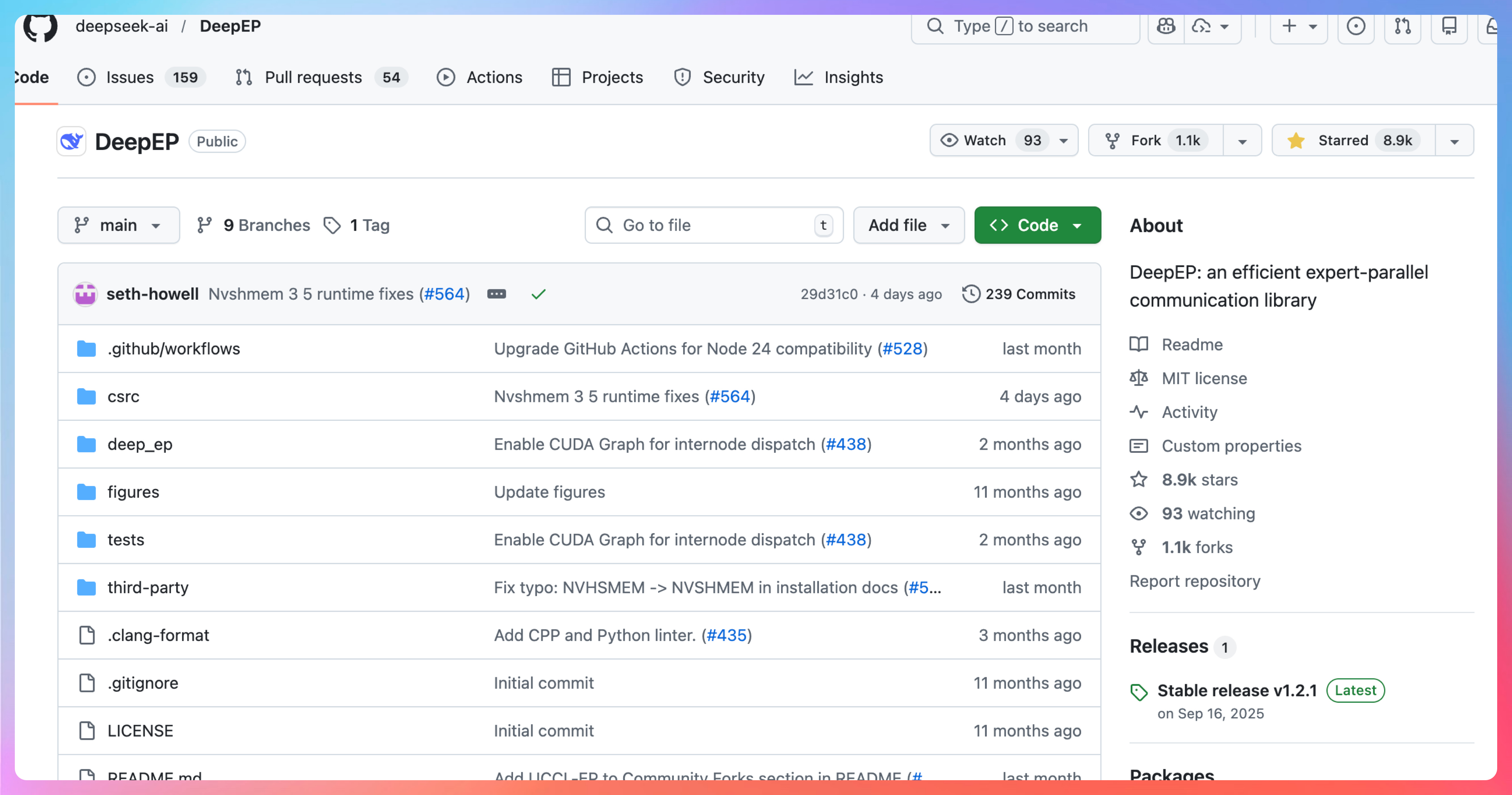Image resolution: width=1512 pixels, height=795 pixels.
Task: Open the csrc folder
Action: point(123,397)
